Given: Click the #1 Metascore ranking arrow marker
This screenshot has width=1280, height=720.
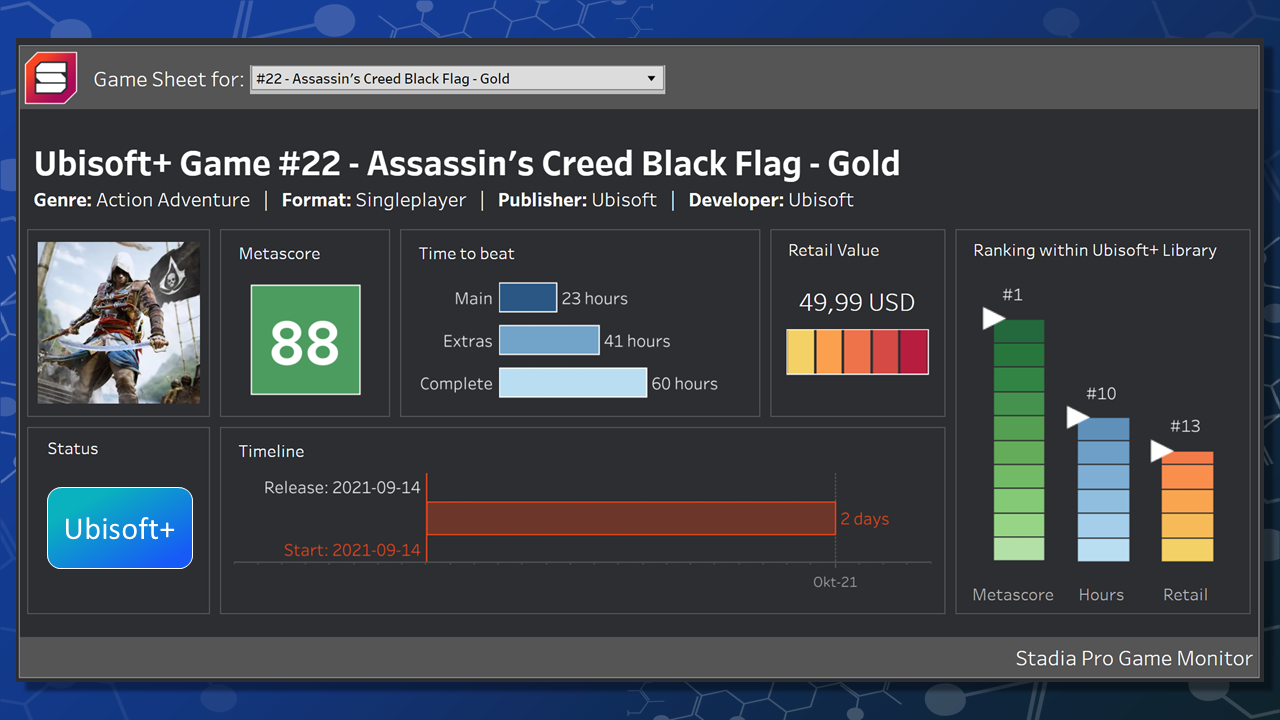Looking at the screenshot, I should 993,319.
